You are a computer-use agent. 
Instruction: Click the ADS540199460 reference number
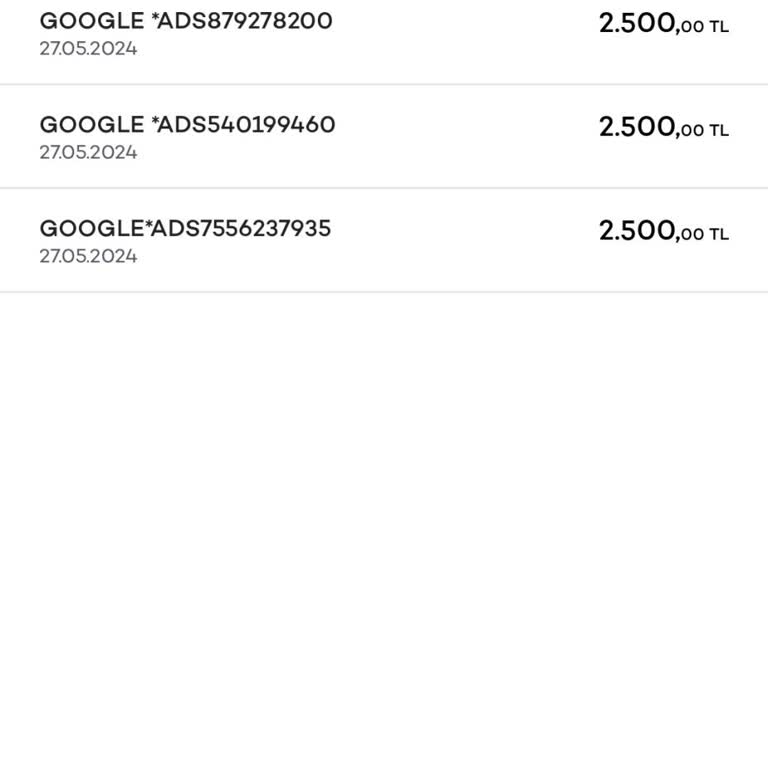(x=246, y=125)
